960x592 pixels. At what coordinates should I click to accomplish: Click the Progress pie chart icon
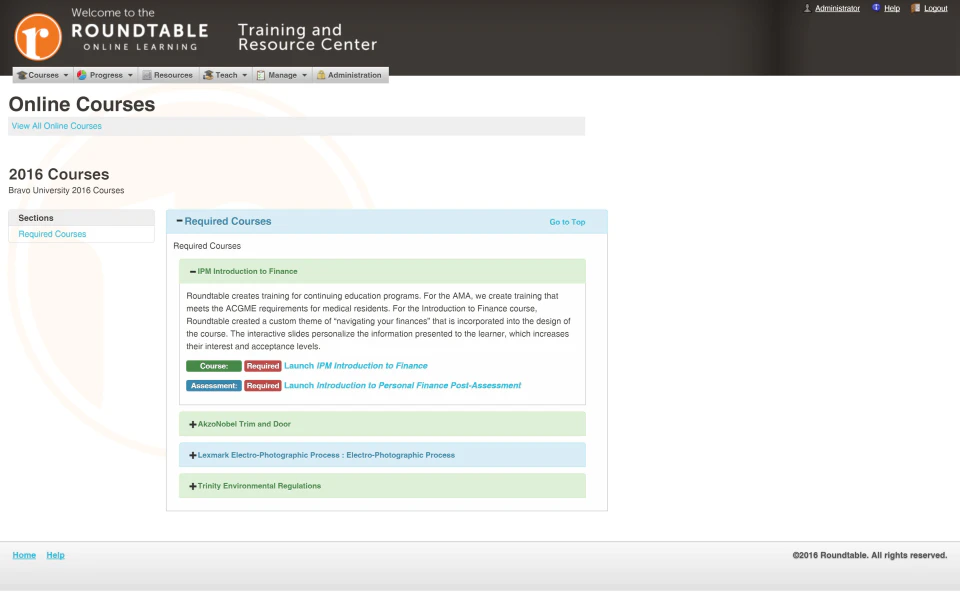pos(83,74)
